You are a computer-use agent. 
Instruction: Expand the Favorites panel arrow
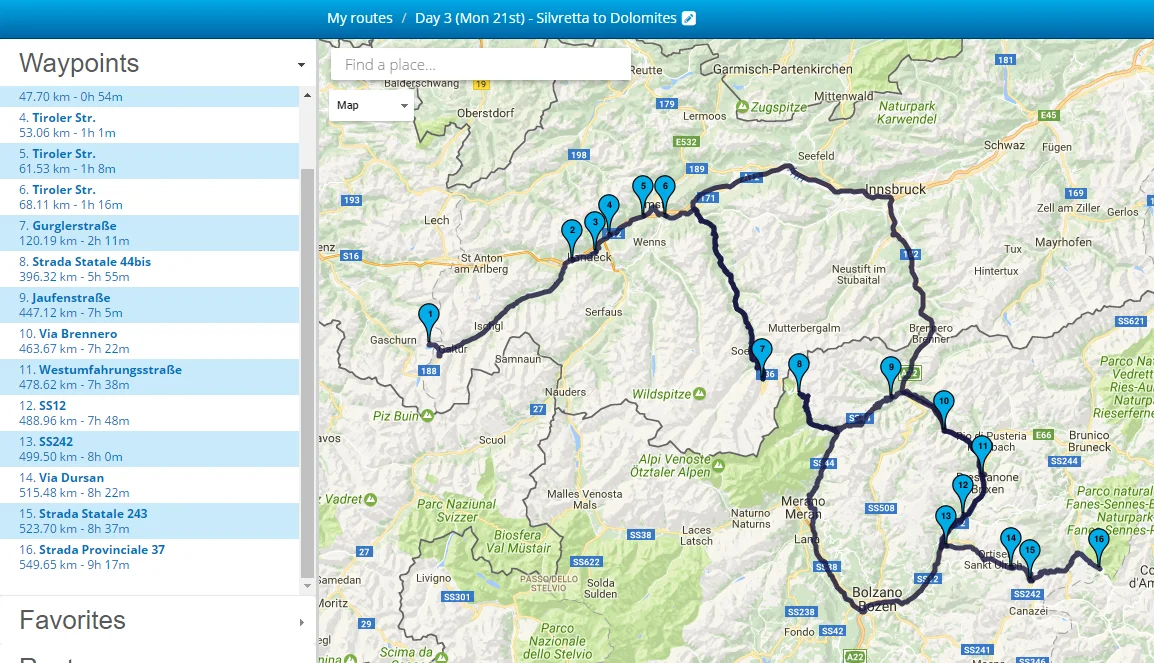point(301,623)
